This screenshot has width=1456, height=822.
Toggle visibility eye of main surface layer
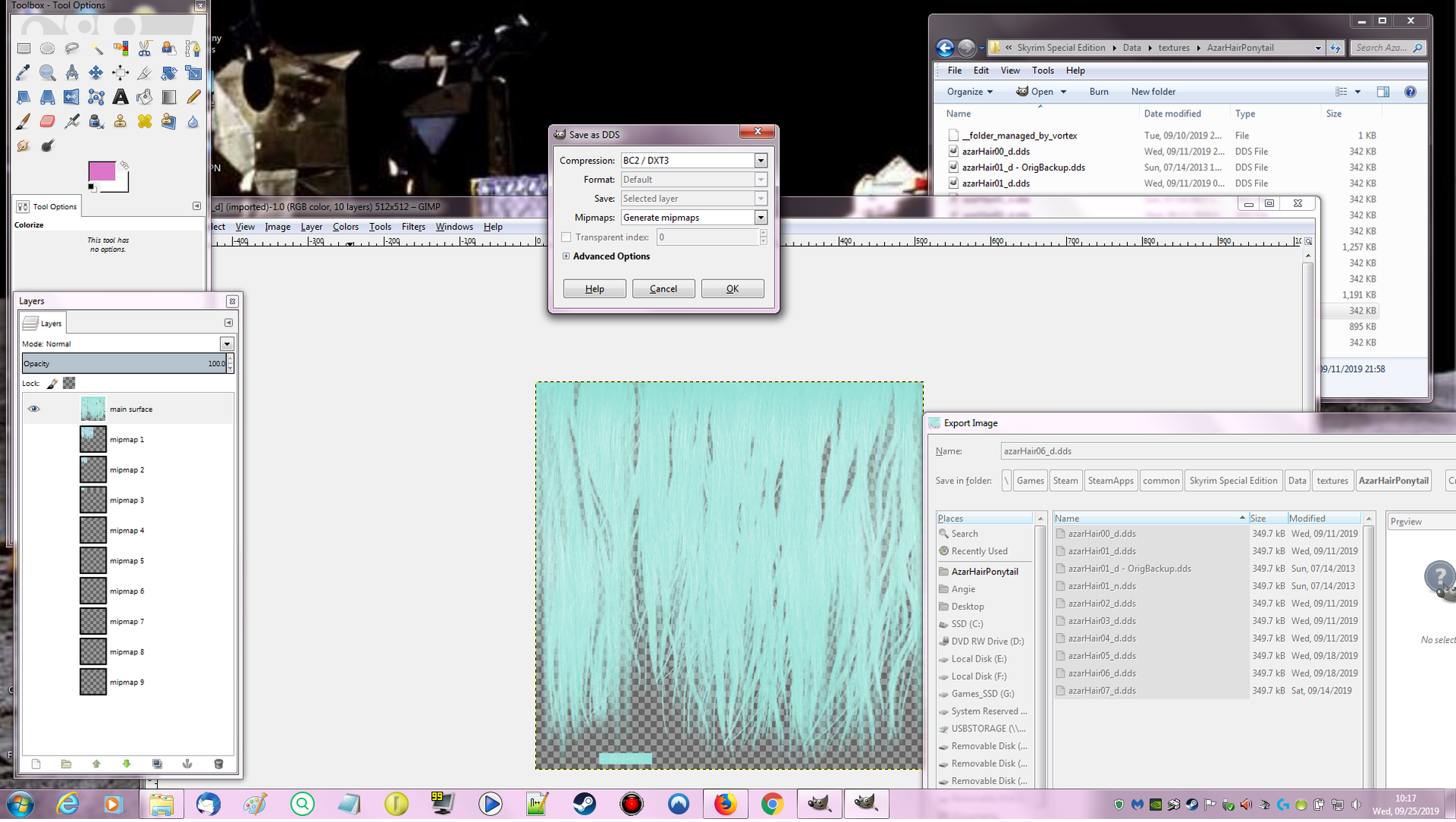point(34,409)
